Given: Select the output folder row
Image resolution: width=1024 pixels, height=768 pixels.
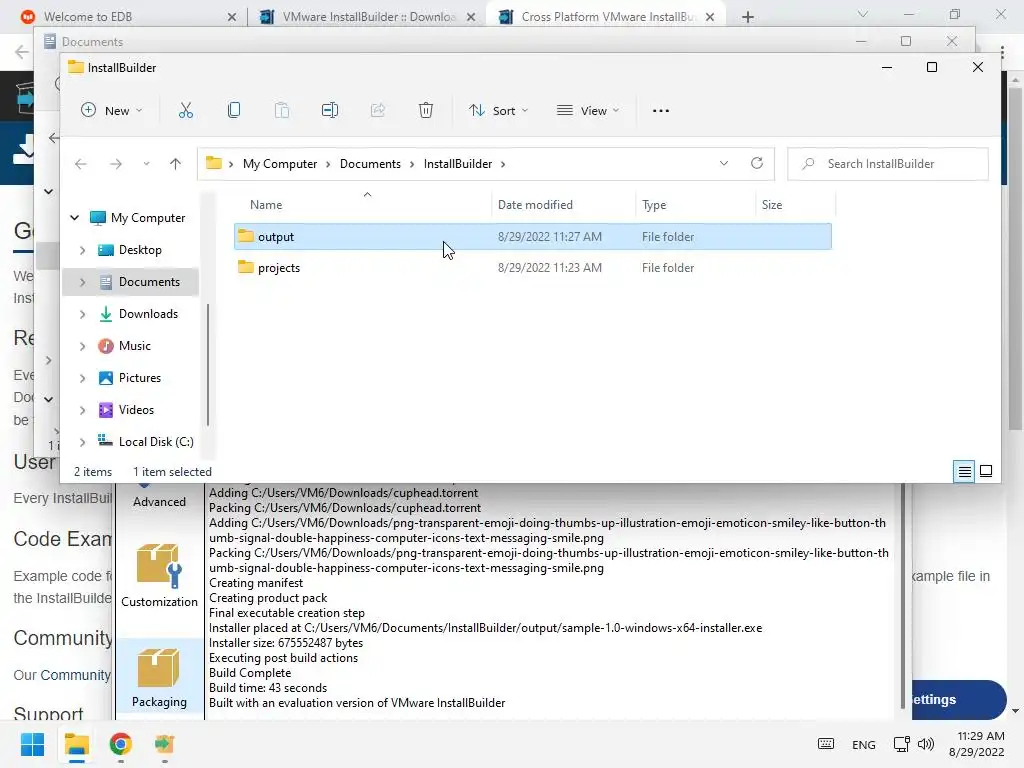Looking at the screenshot, I should (x=533, y=236).
